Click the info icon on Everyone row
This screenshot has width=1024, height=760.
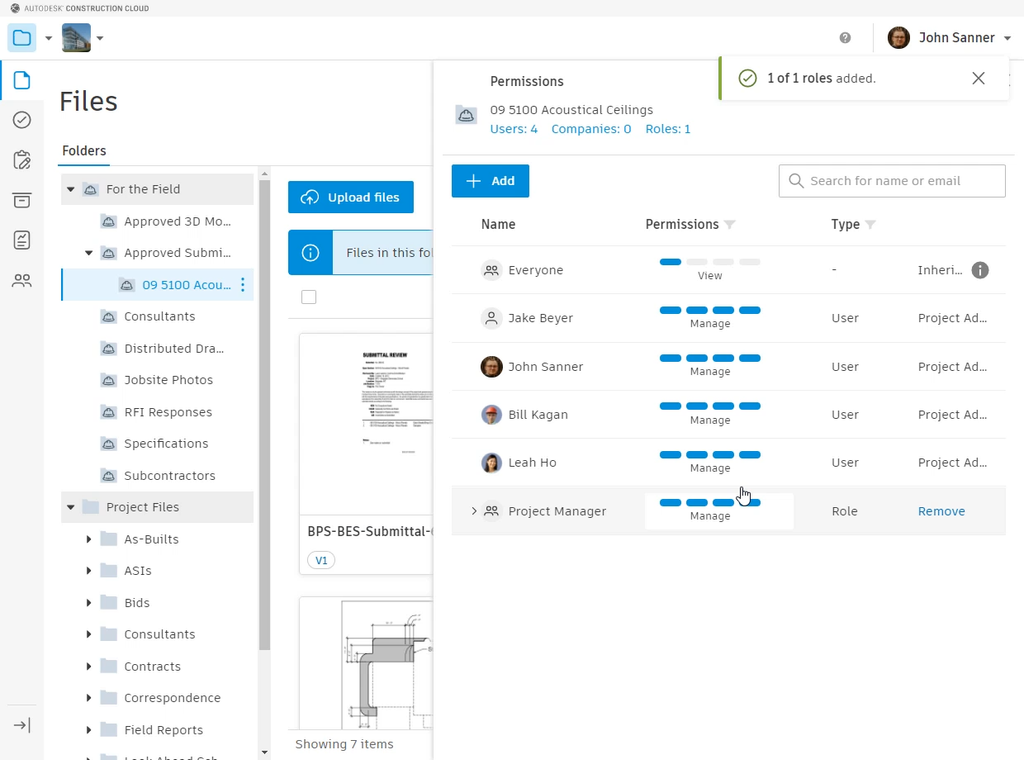[x=980, y=270]
